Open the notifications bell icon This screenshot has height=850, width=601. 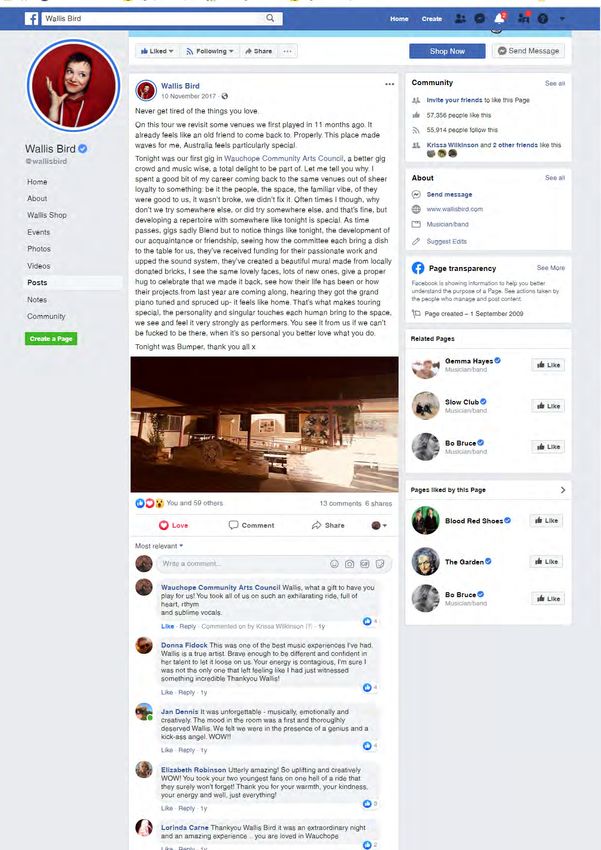pyautogui.click(x=499, y=18)
